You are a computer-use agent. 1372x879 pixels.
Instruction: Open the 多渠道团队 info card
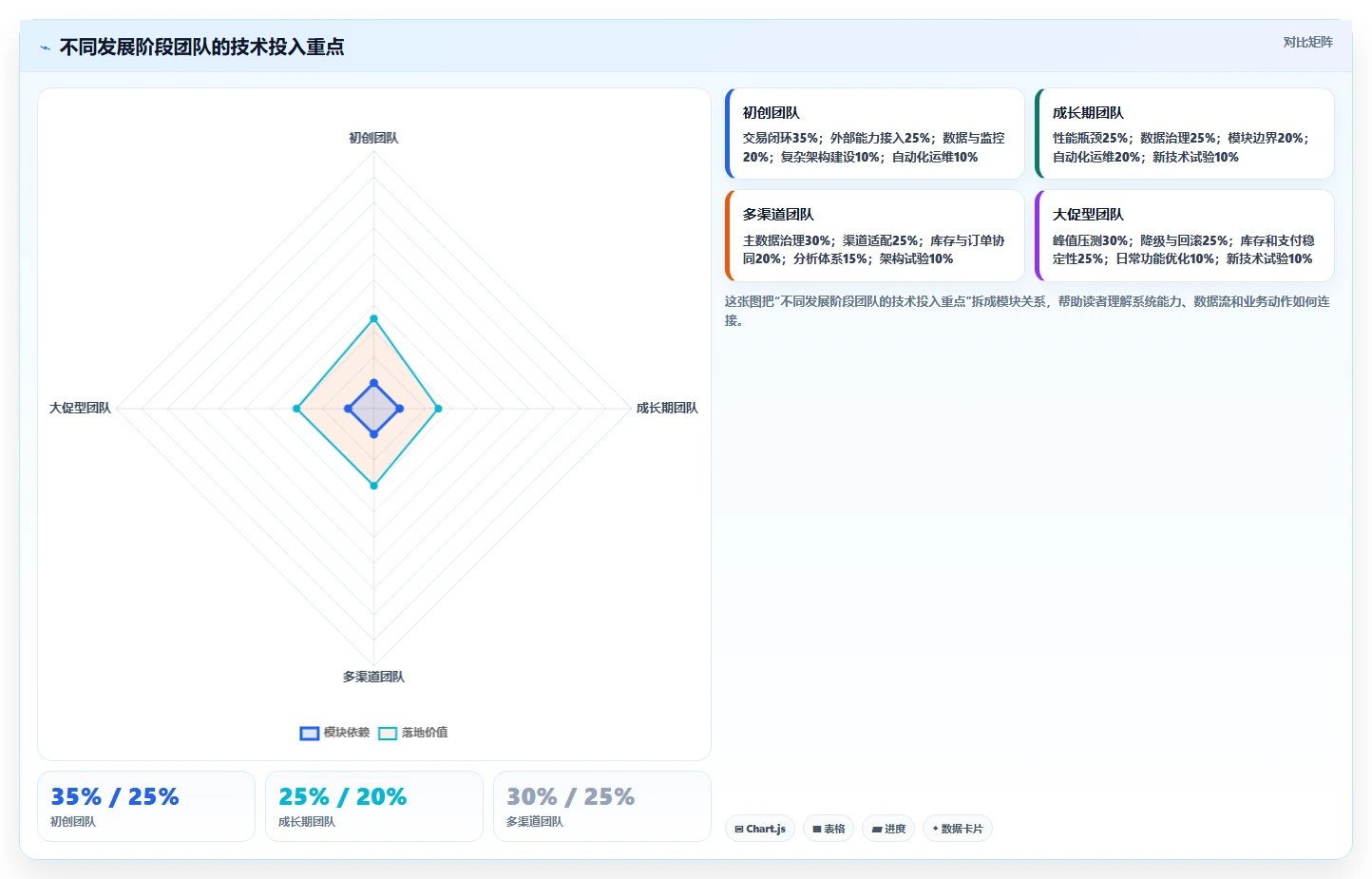click(x=874, y=236)
